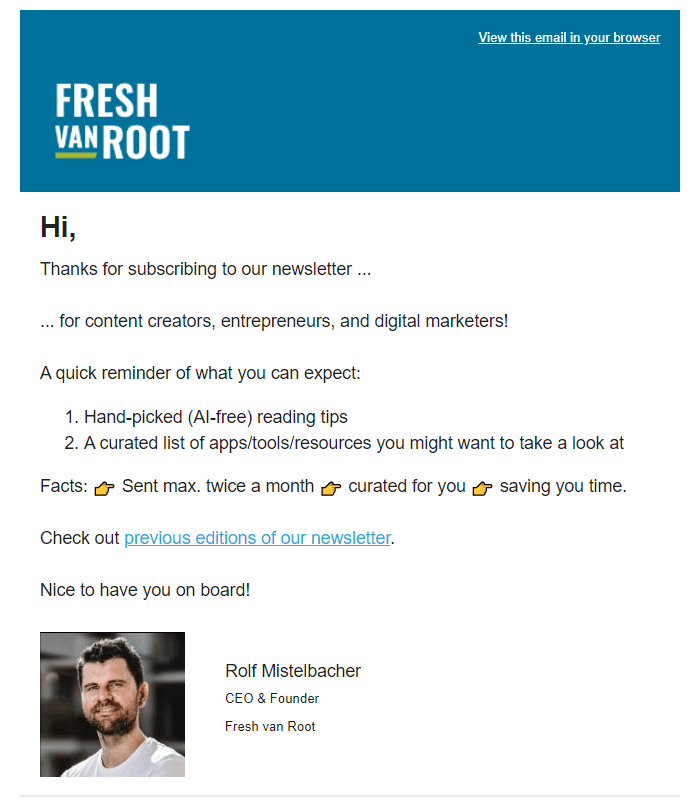Click the "Facts:" label text

pyautogui.click(x=64, y=485)
